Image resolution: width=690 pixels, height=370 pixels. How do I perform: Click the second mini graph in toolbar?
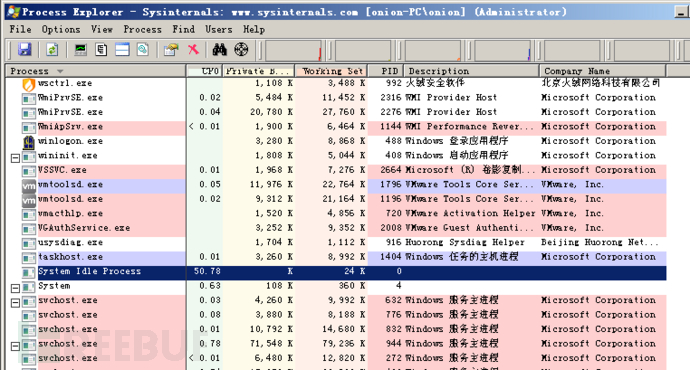363,50
